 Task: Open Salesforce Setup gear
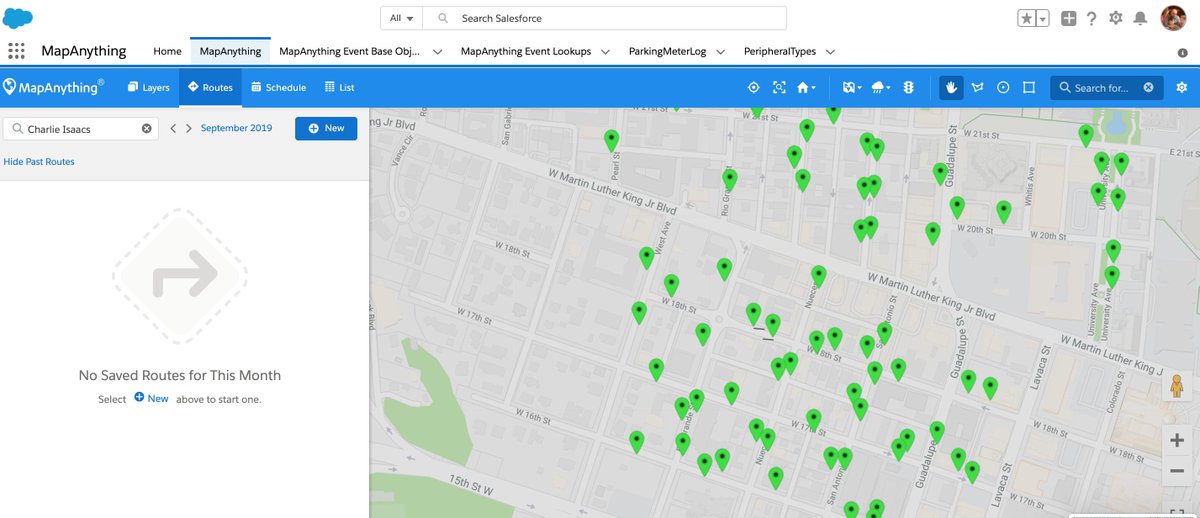click(1115, 18)
